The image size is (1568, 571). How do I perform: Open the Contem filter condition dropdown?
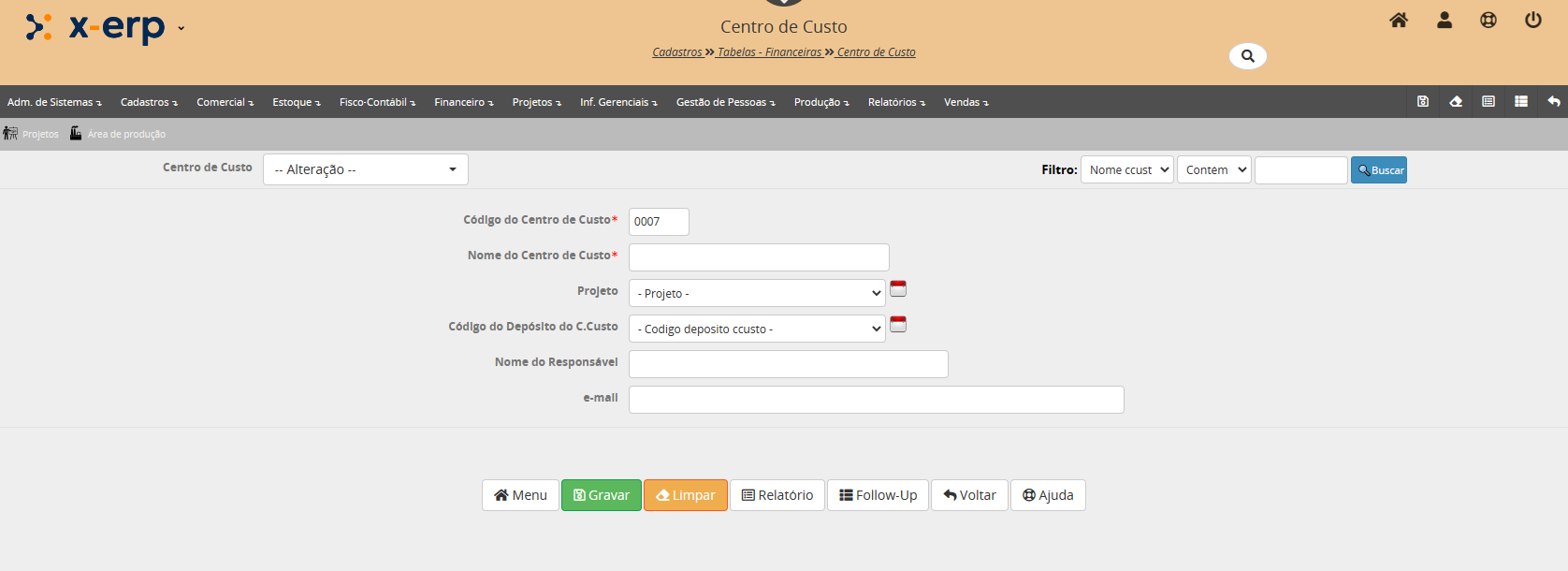point(1213,169)
